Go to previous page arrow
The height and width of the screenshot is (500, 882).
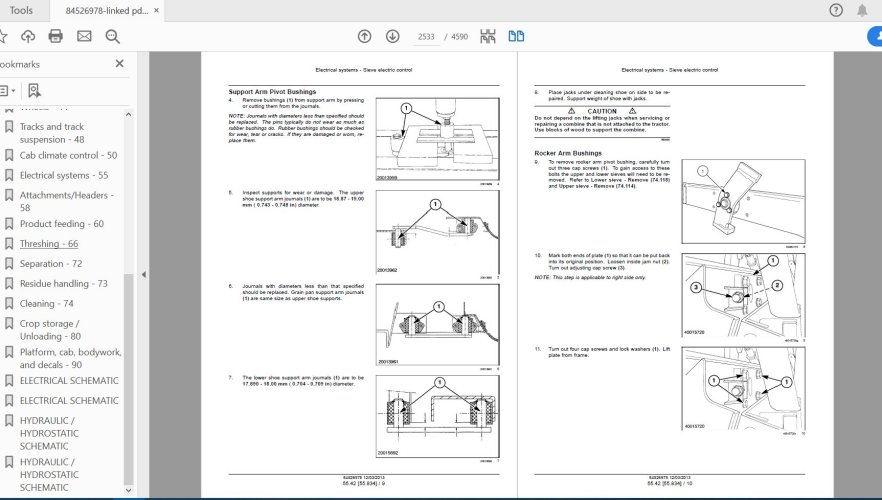(x=364, y=37)
